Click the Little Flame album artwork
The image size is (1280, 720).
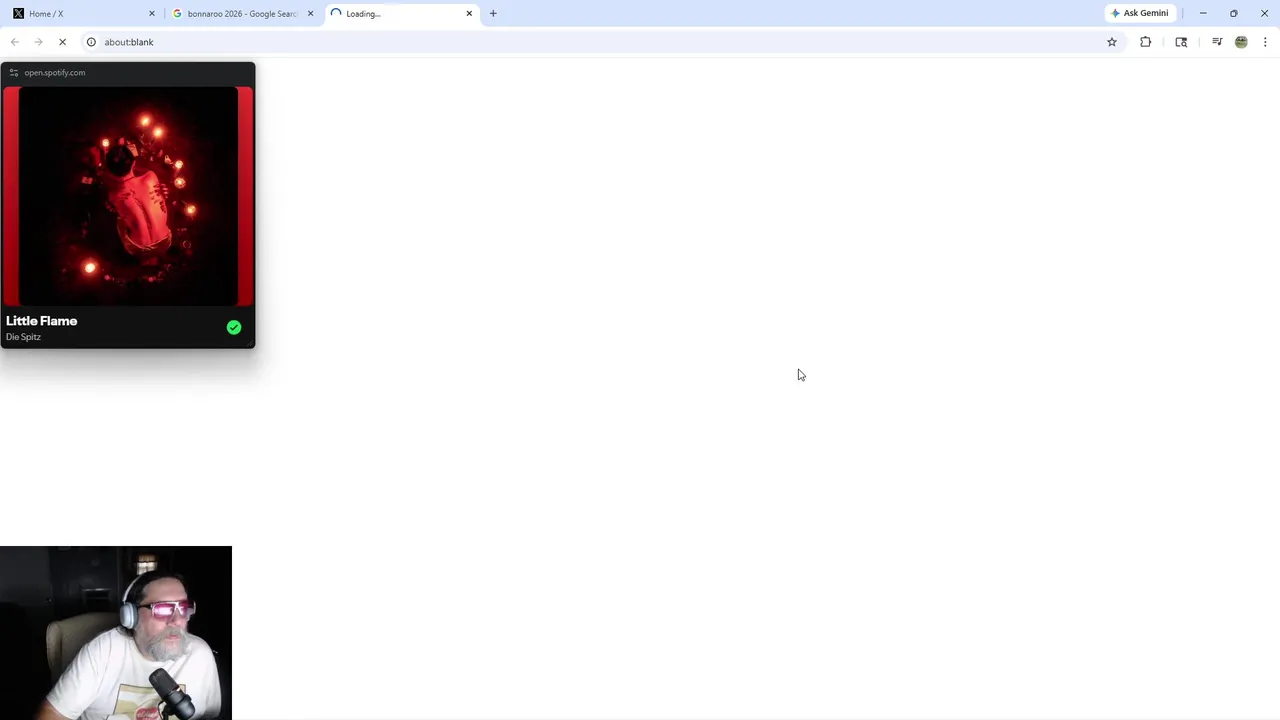coord(128,196)
